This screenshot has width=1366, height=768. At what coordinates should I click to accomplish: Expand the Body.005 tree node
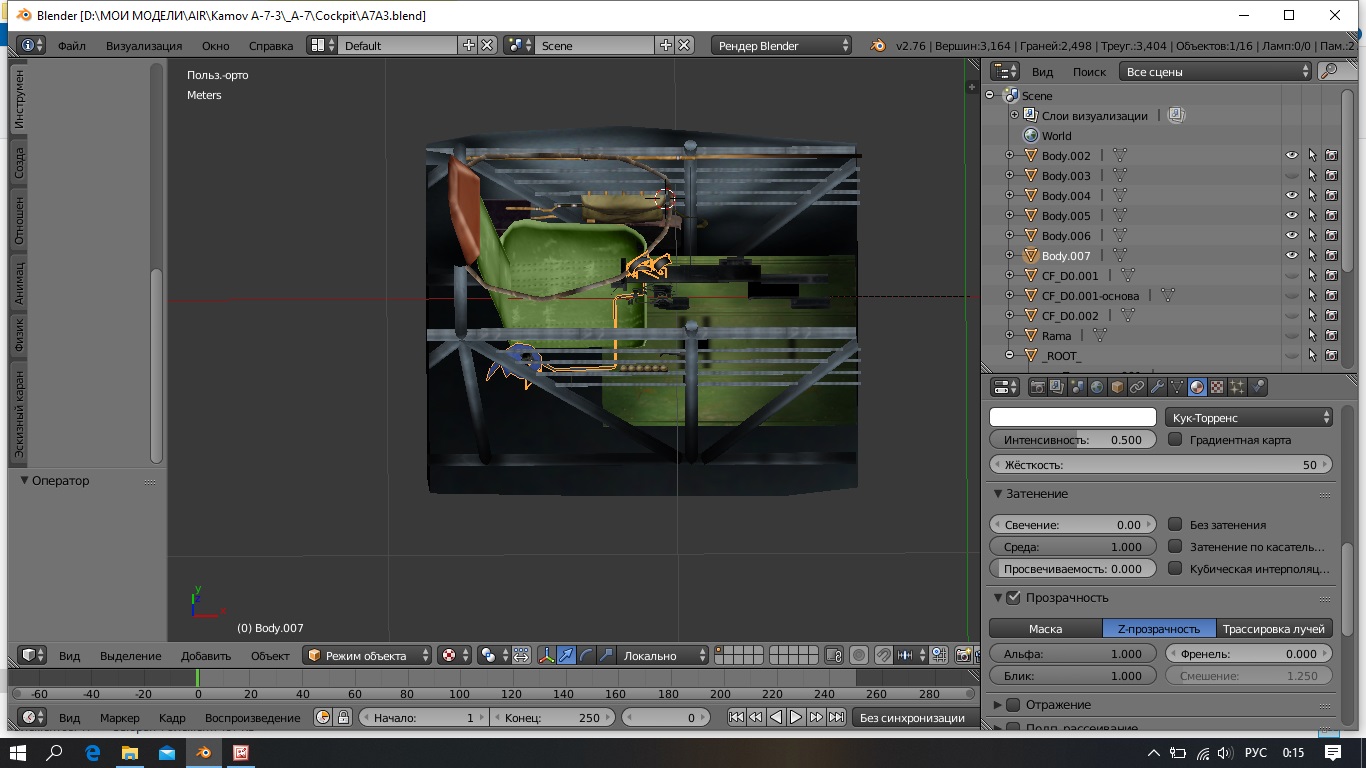tap(1009, 215)
